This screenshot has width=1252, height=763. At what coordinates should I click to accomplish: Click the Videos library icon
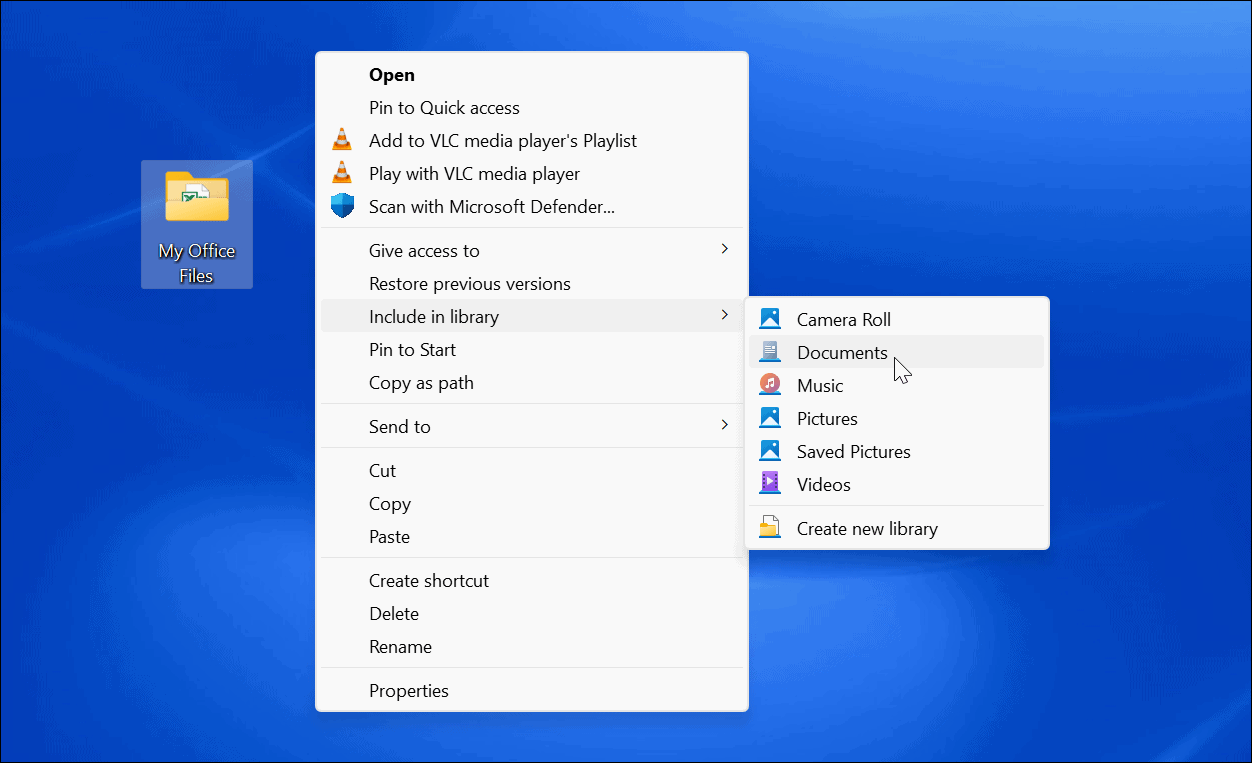[769, 483]
